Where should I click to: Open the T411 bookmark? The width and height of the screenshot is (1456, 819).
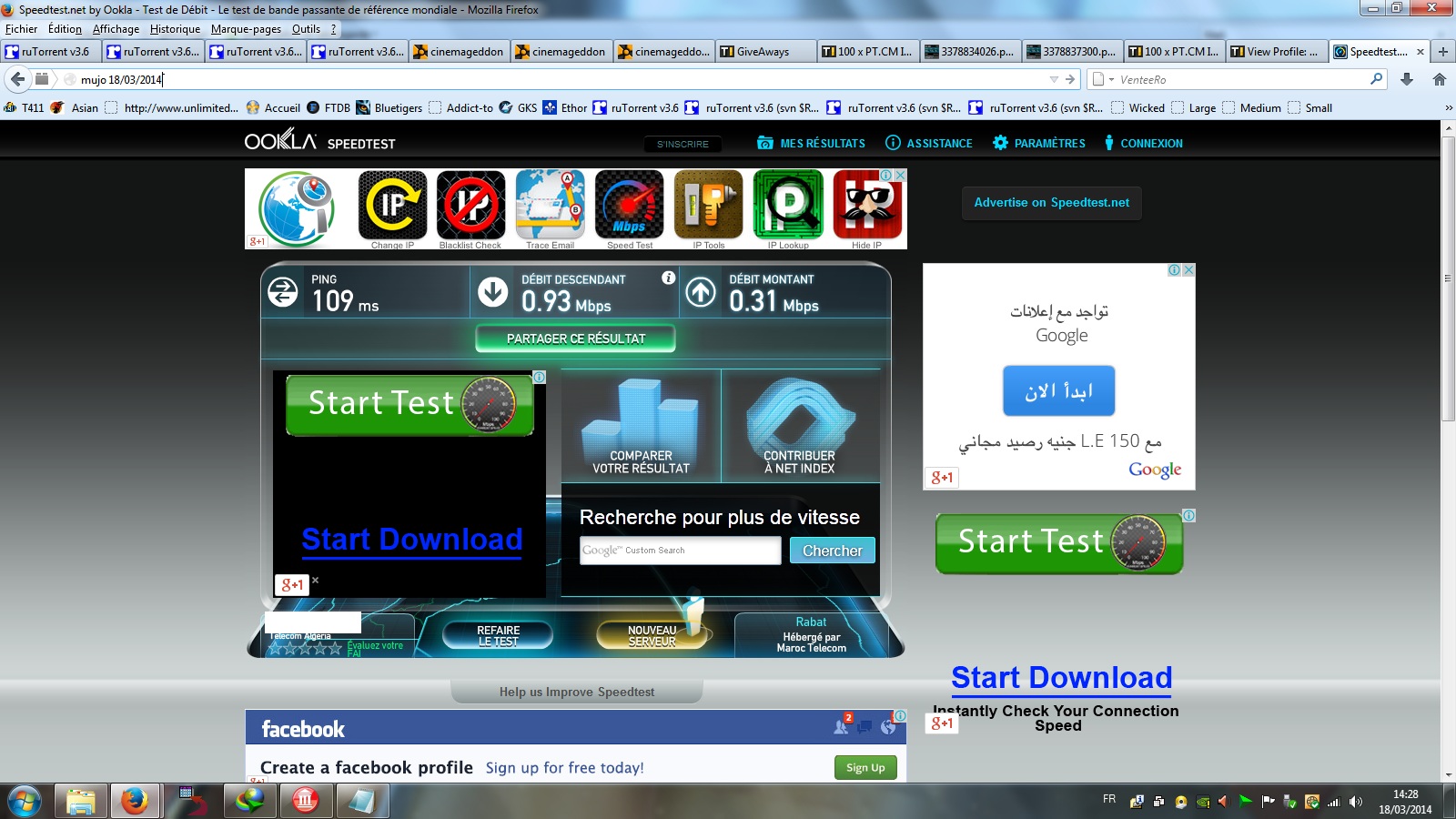click(24, 107)
